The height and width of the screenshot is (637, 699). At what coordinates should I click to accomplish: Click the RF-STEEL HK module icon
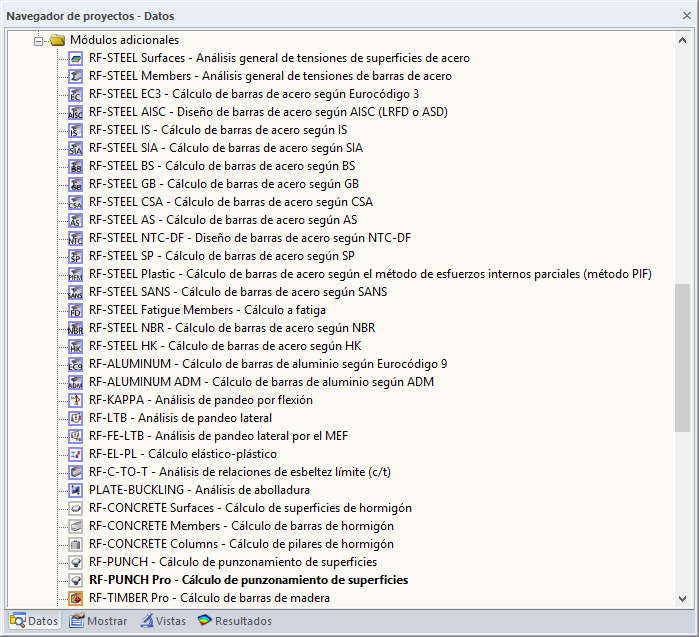[75, 346]
